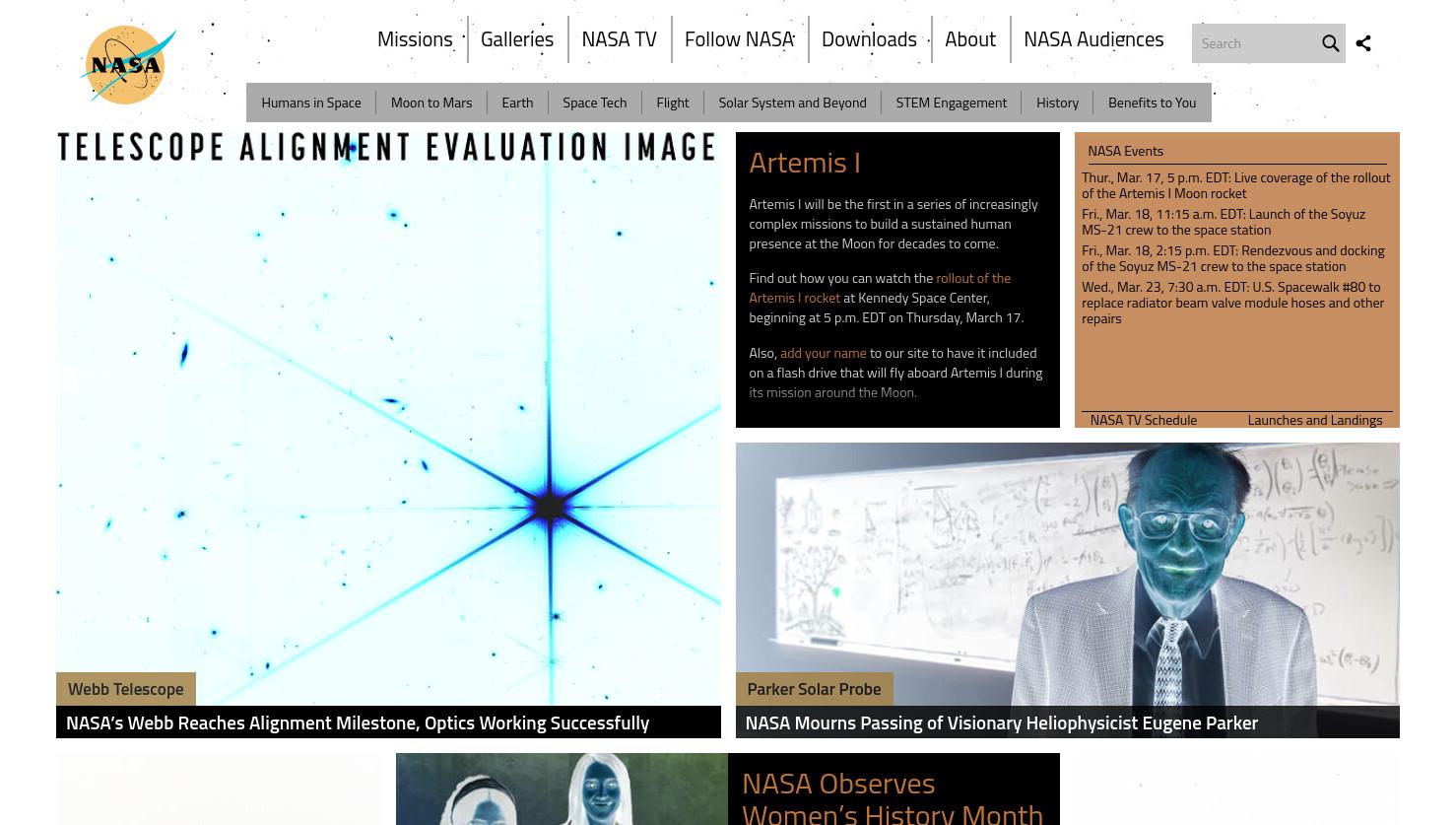Open the Galleries menu
This screenshot has height=825, width=1456.
(517, 39)
